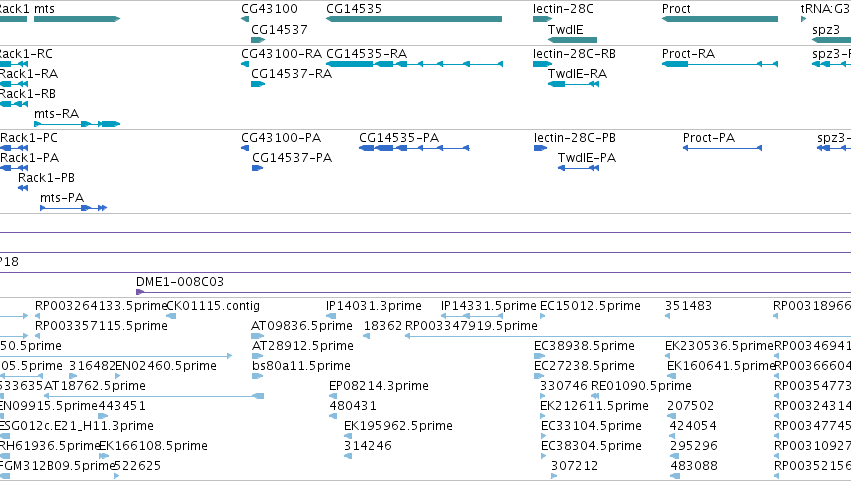The width and height of the screenshot is (851, 481).
Task: Click the TwdlE-PA coding sequence glyph
Action: coord(578,168)
